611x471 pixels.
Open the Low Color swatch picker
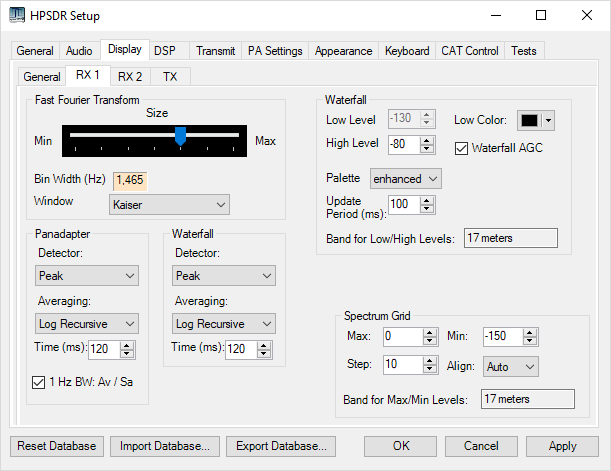(530, 120)
